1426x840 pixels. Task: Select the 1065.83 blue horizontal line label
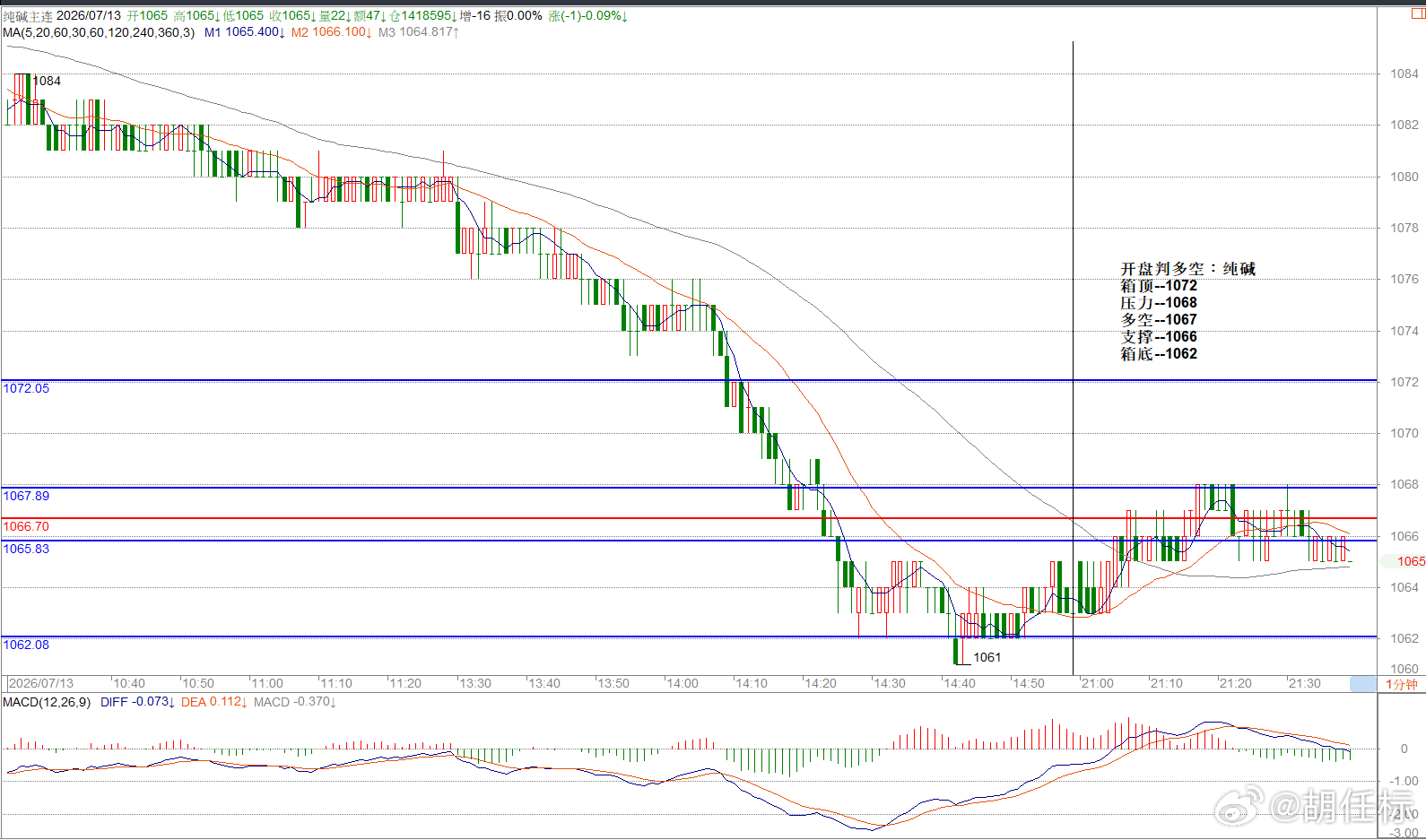tap(26, 549)
